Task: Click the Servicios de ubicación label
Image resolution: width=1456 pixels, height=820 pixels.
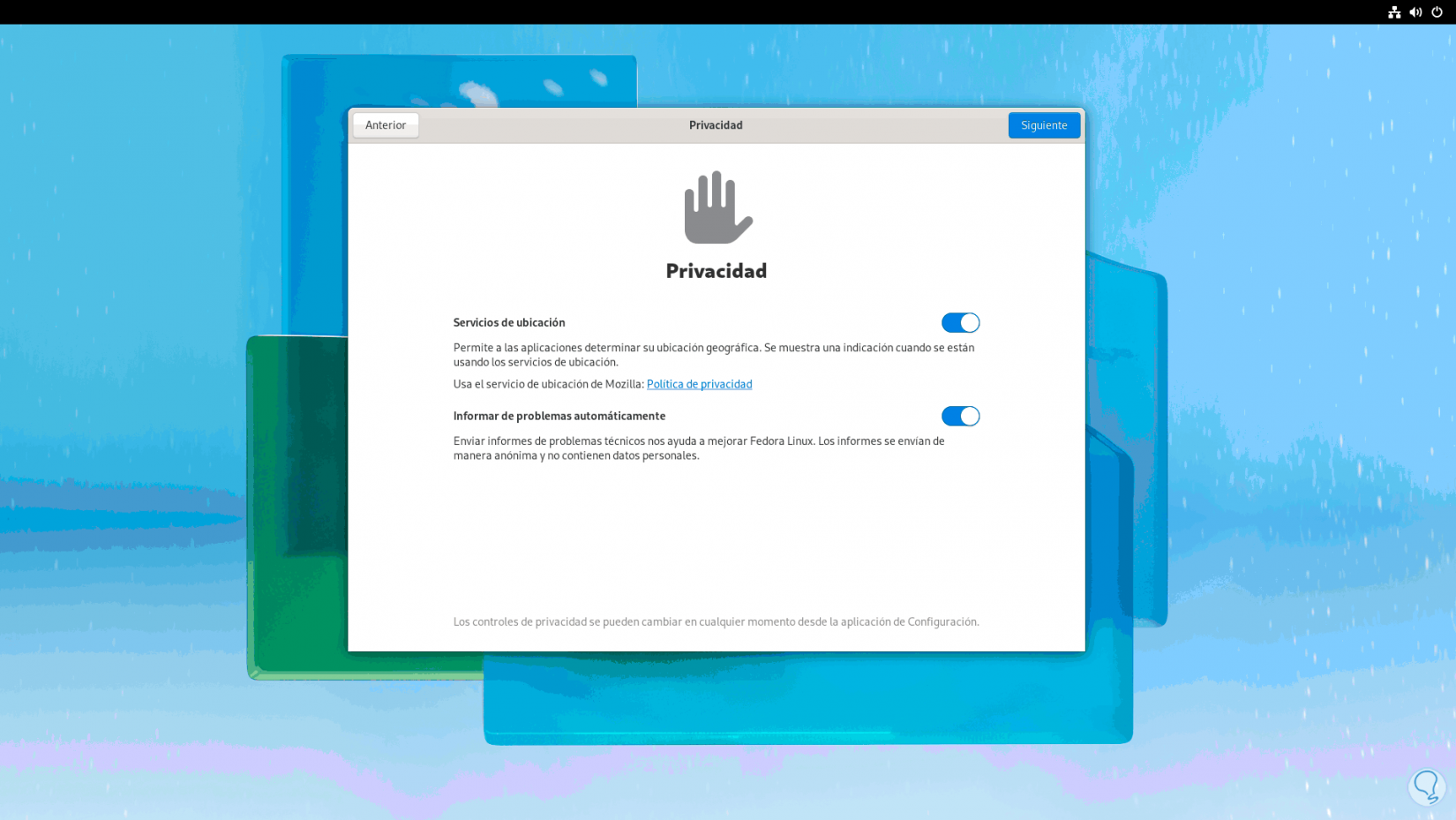Action: [509, 322]
